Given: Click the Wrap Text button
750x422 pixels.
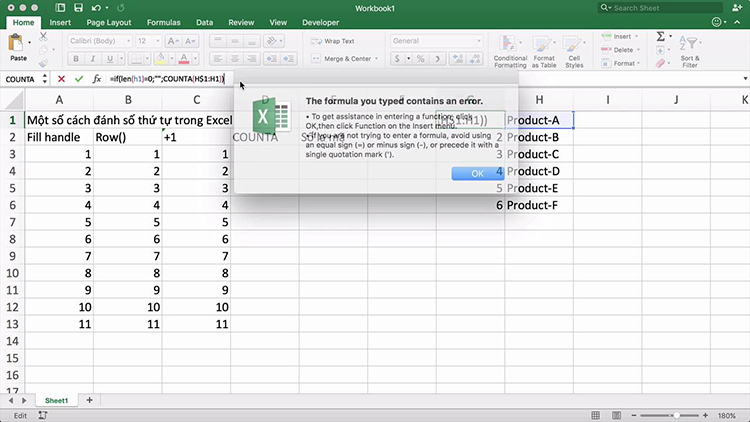Looking at the screenshot, I should (333, 41).
